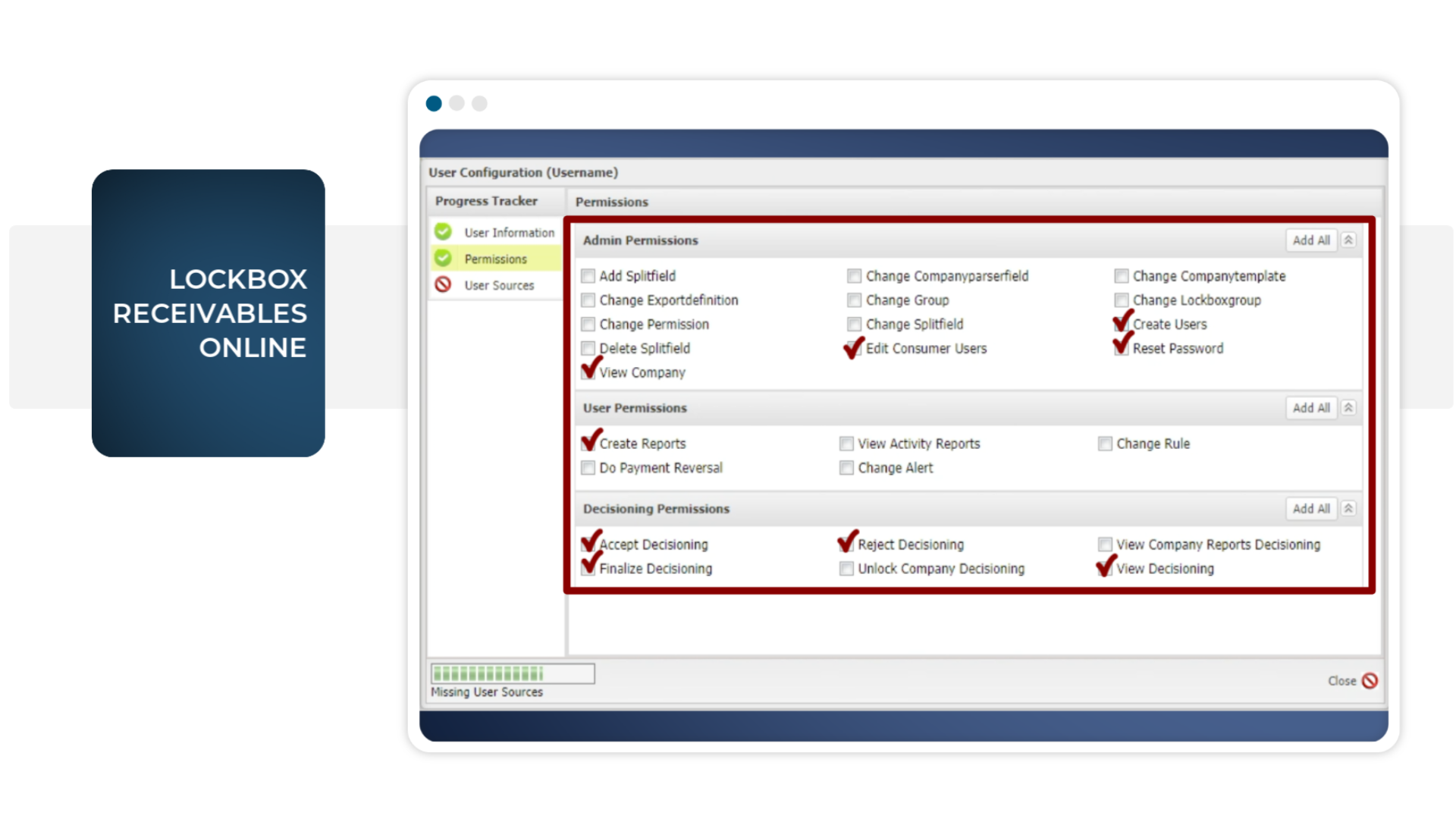This screenshot has width=1456, height=819.
Task: Enable Change Exportdefinition permission
Action: tap(588, 300)
